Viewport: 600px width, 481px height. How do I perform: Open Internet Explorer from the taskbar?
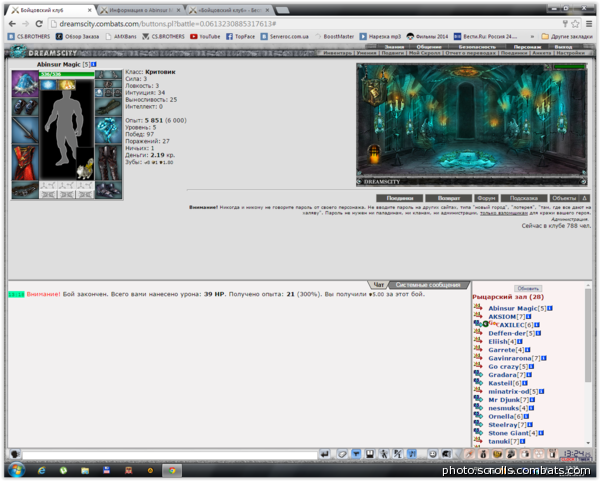pyautogui.click(x=41, y=470)
